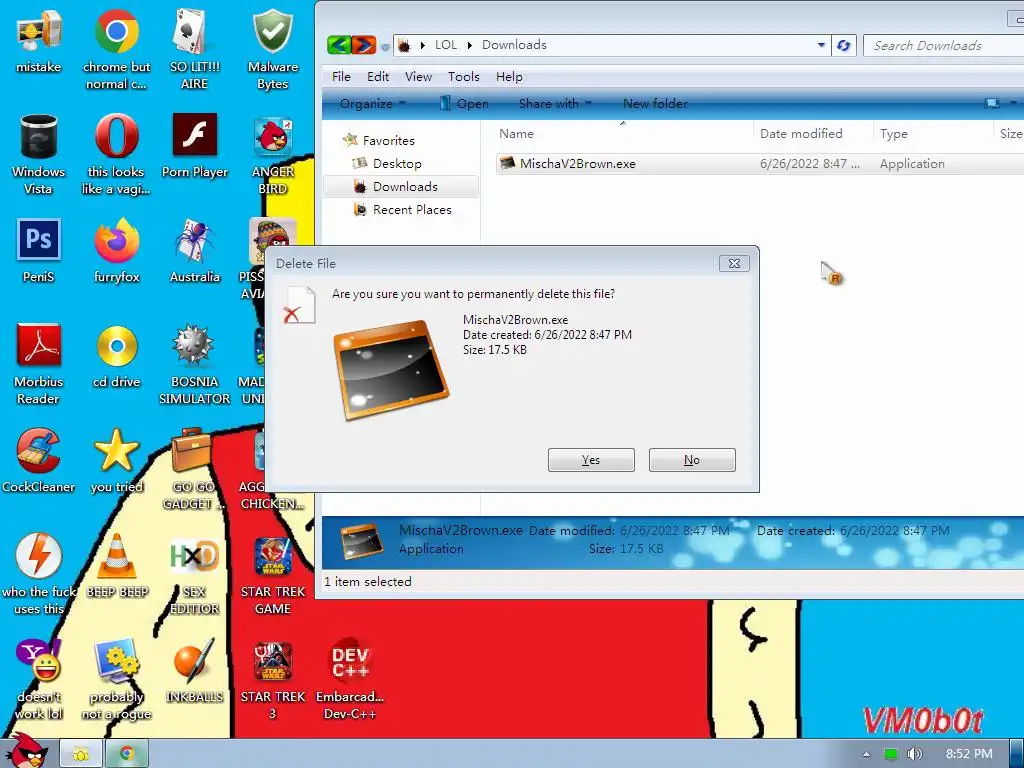Select the BEEP BEEP traffic cone icon
Viewport: 1024px width, 768px height.
(x=117, y=566)
